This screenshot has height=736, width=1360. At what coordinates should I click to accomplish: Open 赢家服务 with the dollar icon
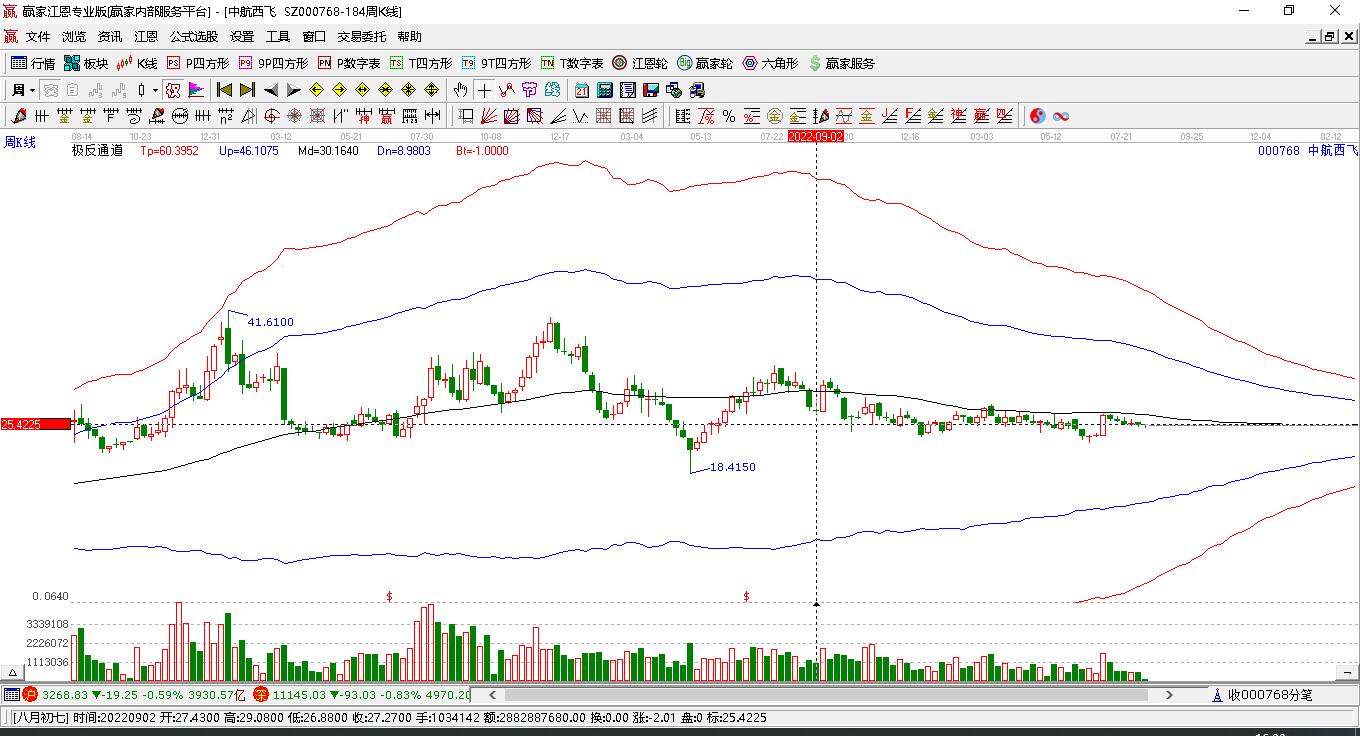841,63
